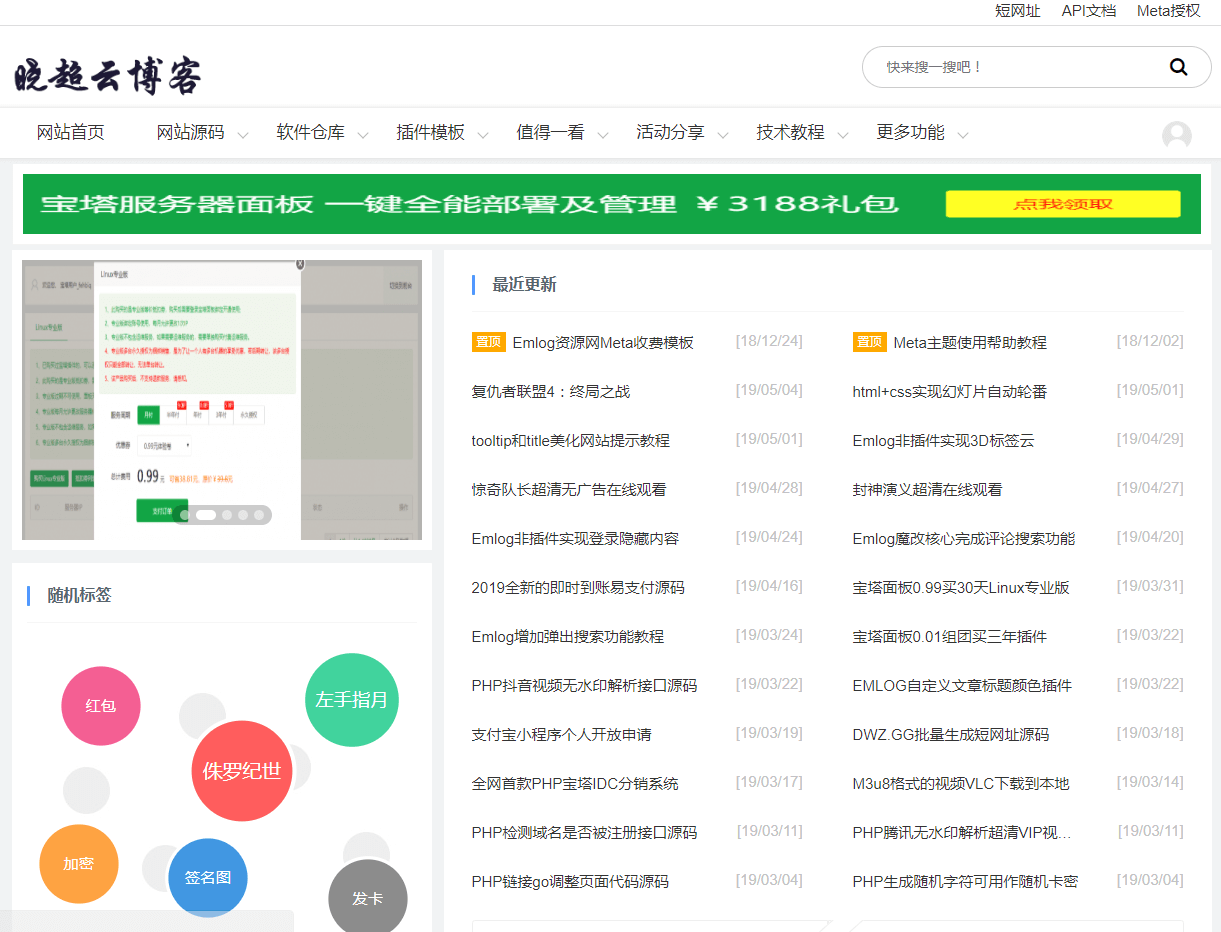This screenshot has height=932, width=1221.
Task: Open article 复仇者联盟4：终局之战
Action: [x=550, y=391]
